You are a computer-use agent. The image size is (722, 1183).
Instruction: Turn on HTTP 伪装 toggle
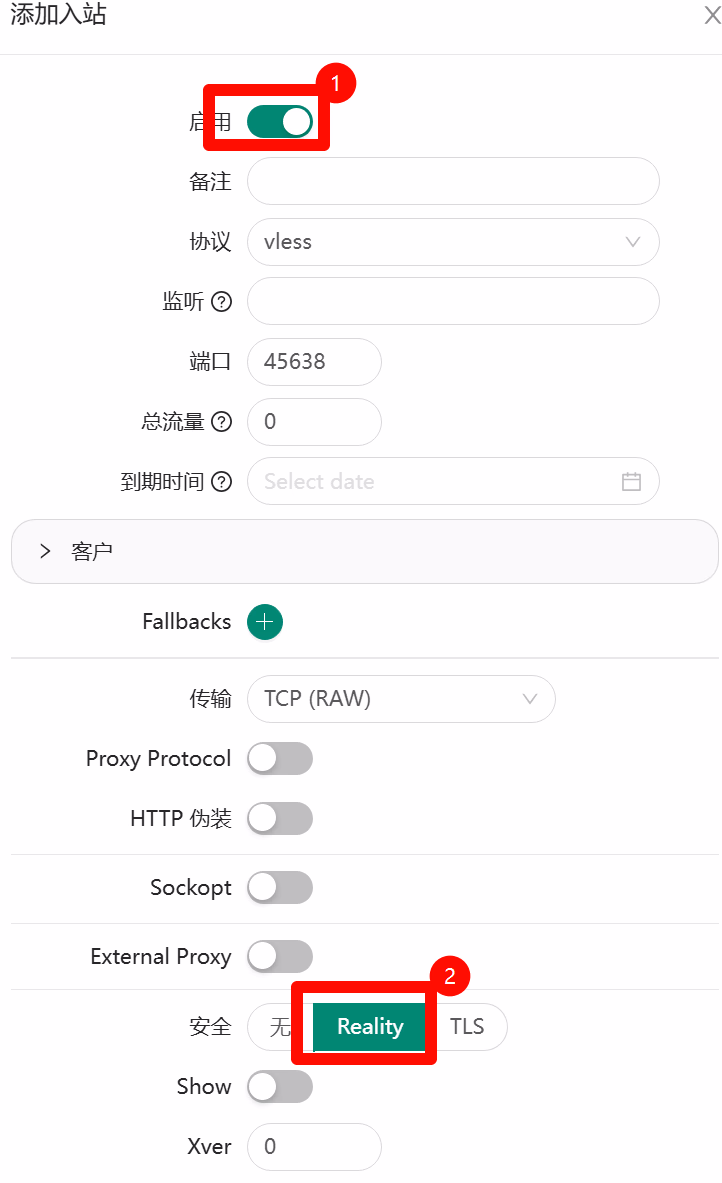280,819
